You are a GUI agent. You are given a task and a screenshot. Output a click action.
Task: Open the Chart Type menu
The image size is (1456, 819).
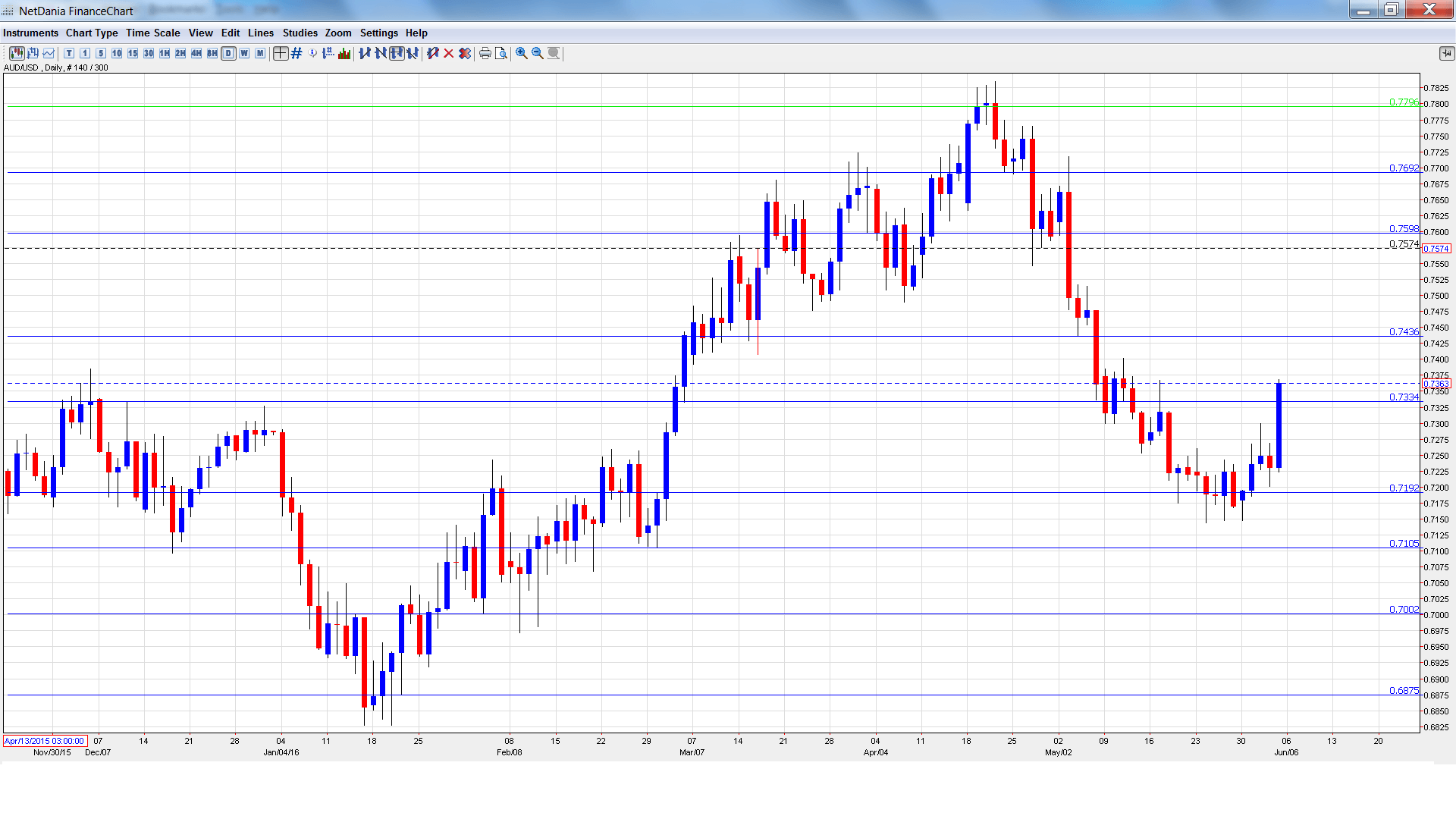(92, 33)
